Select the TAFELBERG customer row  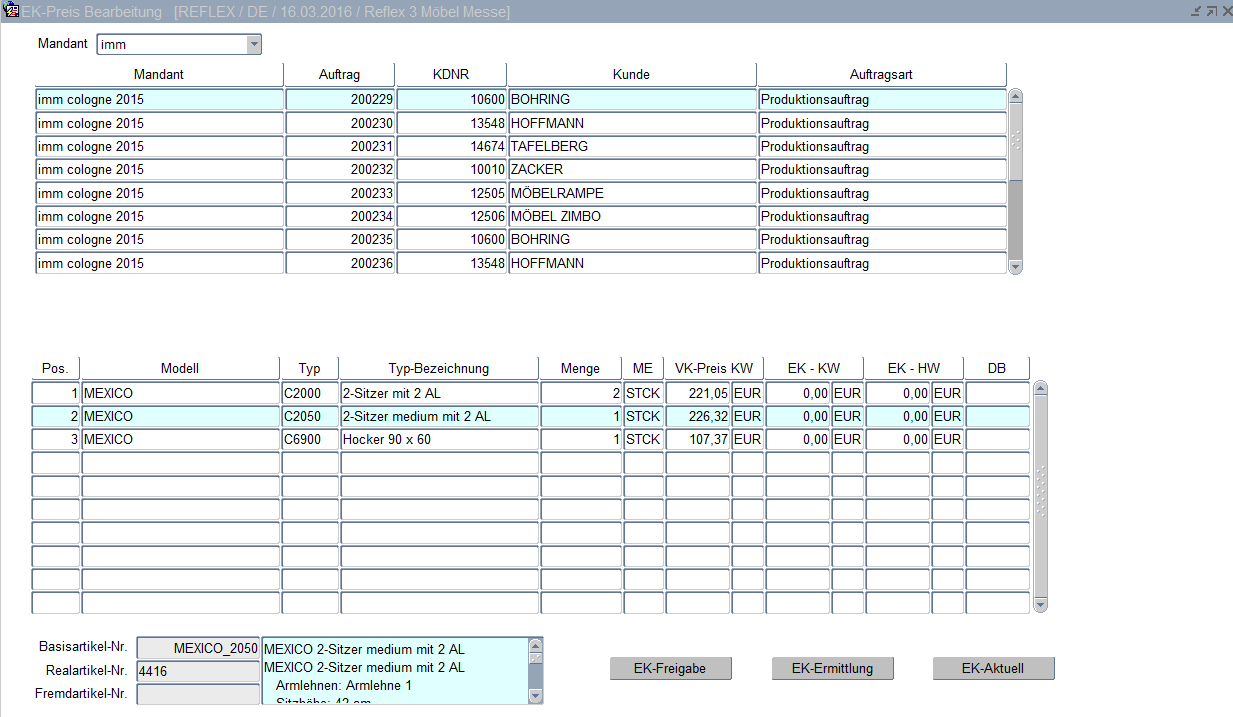coord(631,147)
